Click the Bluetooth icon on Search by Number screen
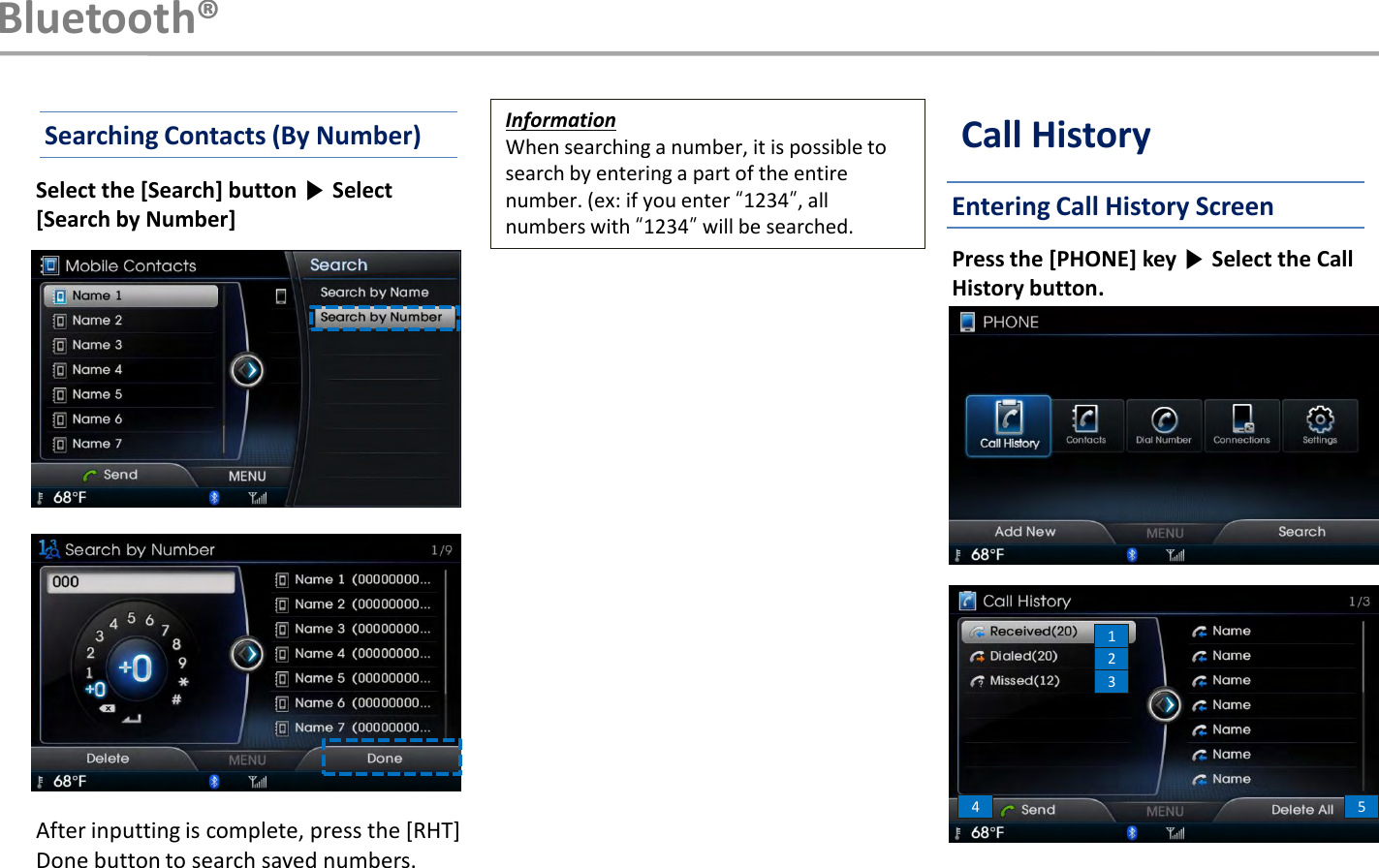The height and width of the screenshot is (868, 1379). [x=214, y=781]
